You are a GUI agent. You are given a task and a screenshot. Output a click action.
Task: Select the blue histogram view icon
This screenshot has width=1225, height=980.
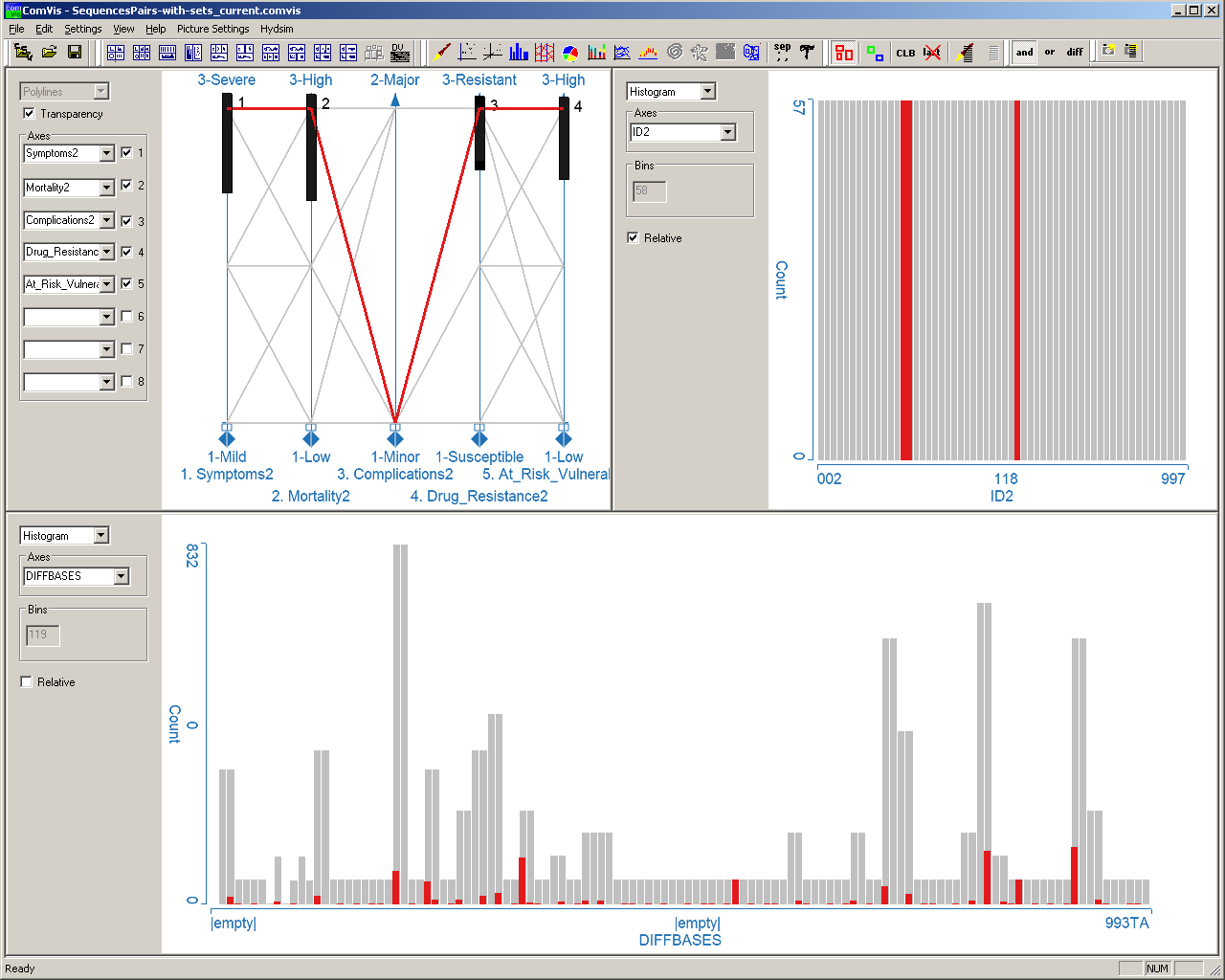coord(519,52)
